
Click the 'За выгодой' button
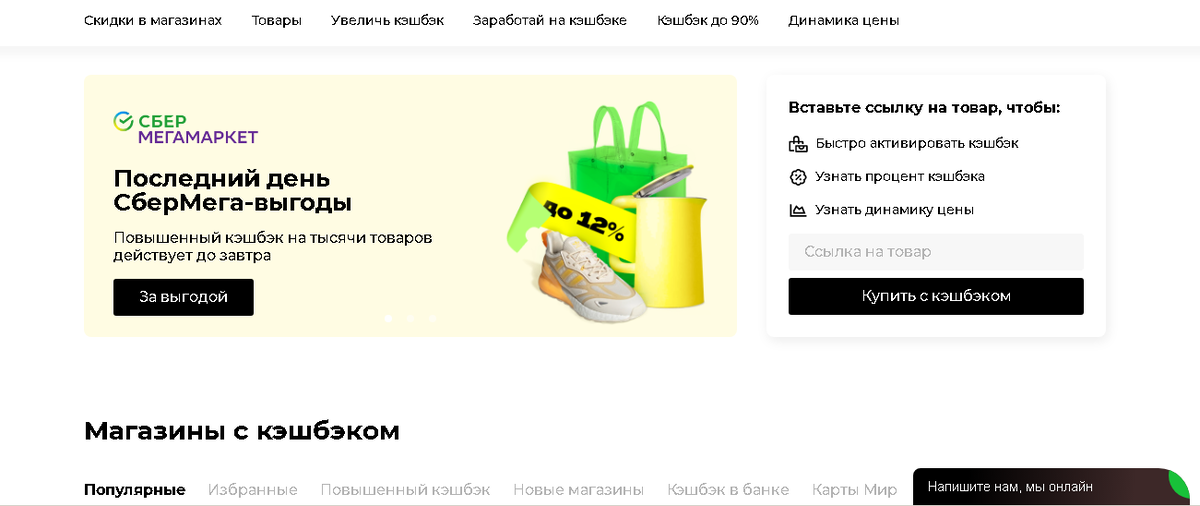(183, 297)
